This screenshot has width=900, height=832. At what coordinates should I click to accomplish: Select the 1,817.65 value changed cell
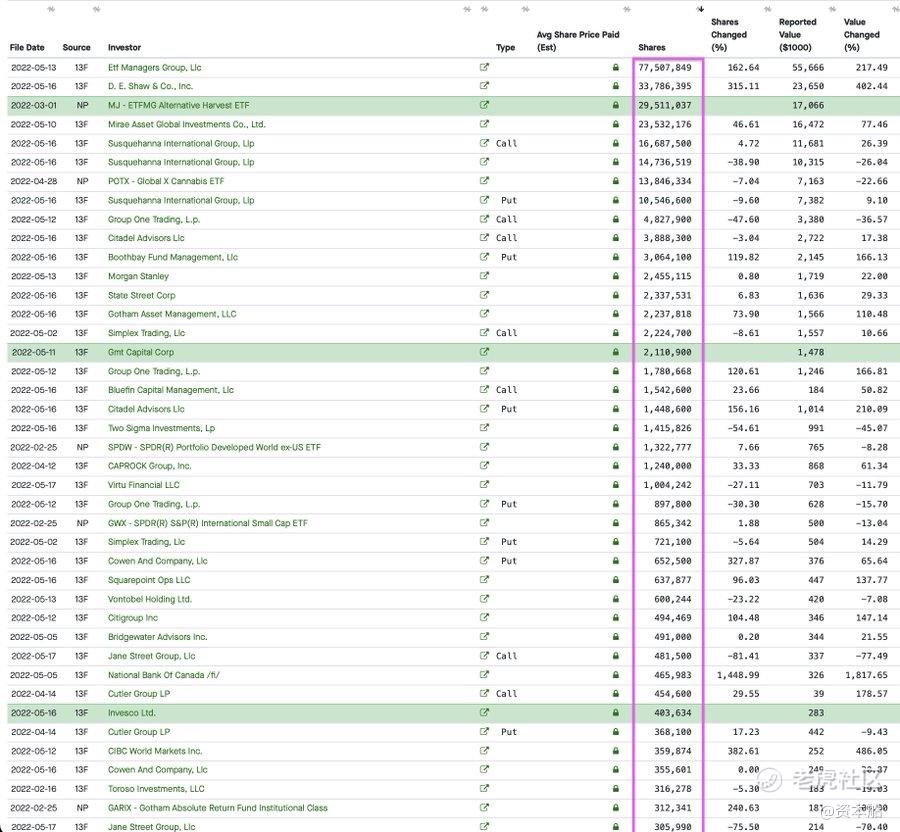click(x=866, y=675)
